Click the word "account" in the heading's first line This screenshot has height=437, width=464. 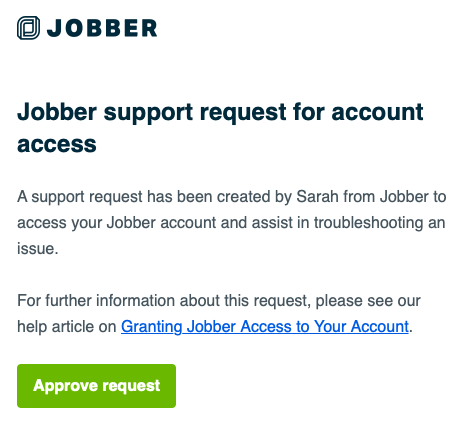tap(377, 112)
